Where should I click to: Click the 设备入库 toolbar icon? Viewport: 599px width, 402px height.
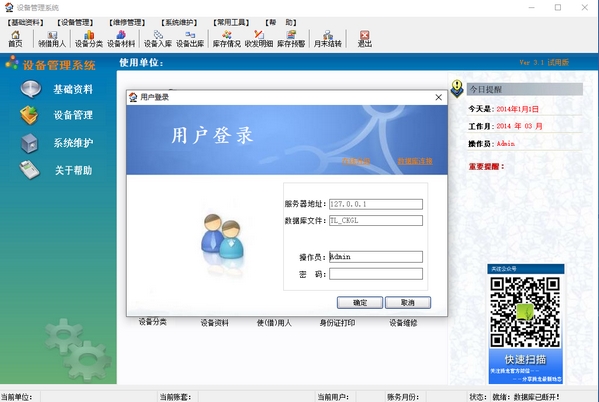tap(158, 39)
